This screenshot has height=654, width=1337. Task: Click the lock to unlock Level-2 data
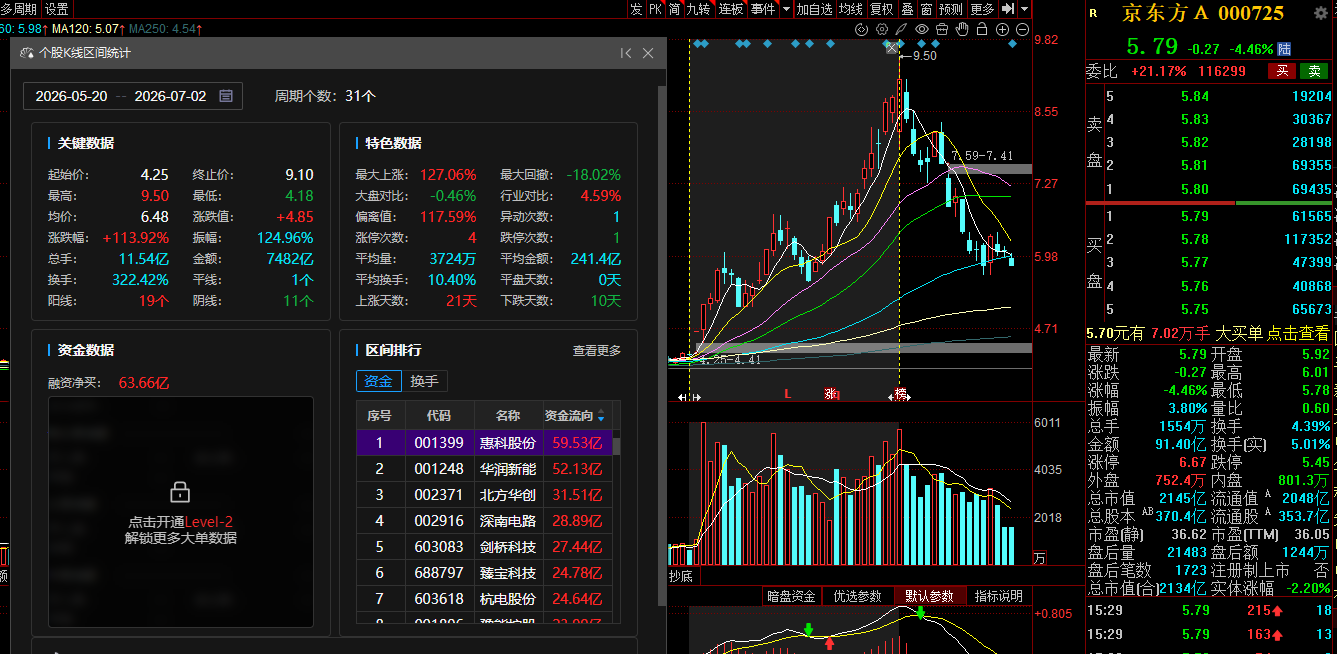pyautogui.click(x=180, y=491)
